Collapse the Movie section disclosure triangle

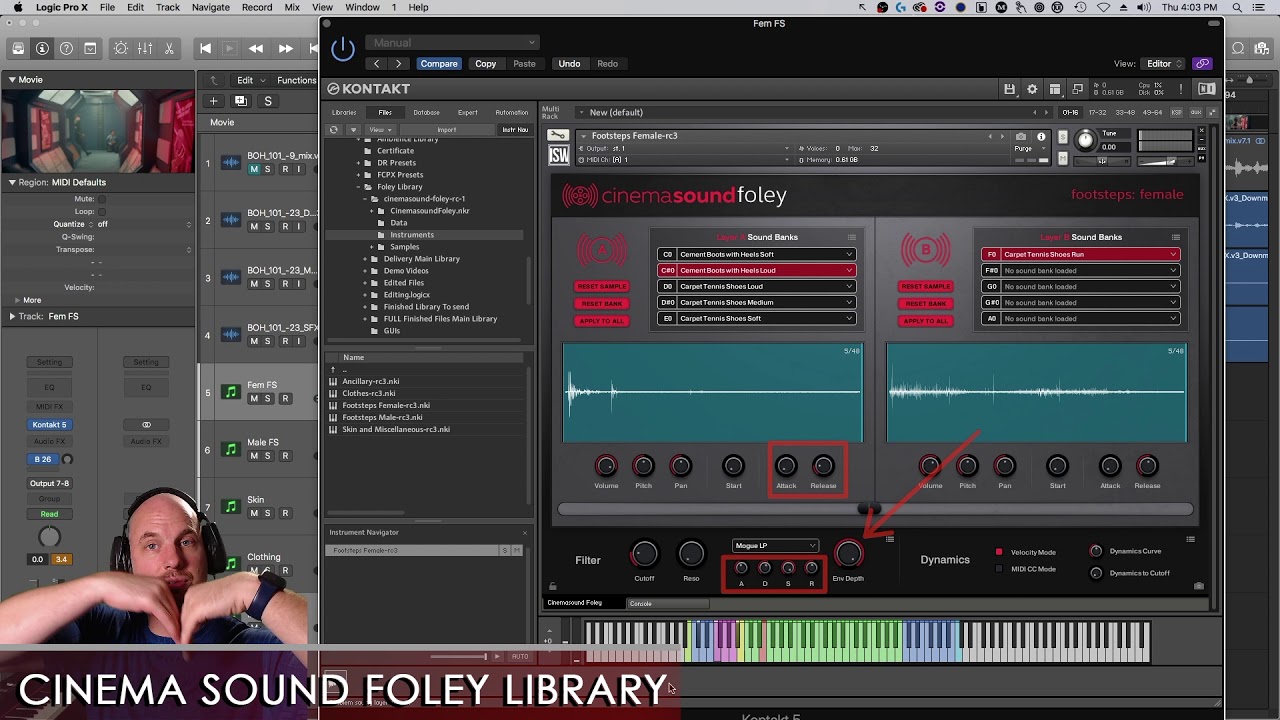12,79
